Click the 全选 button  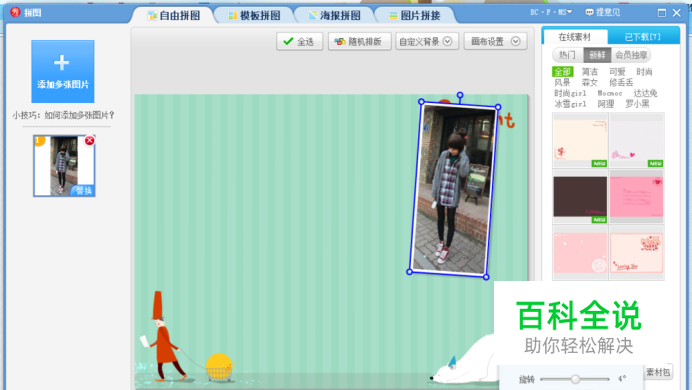click(x=300, y=41)
